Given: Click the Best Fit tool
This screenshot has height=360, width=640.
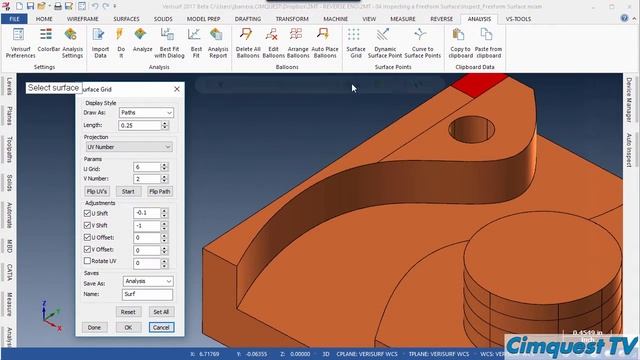Looking at the screenshot, I should [x=196, y=43].
